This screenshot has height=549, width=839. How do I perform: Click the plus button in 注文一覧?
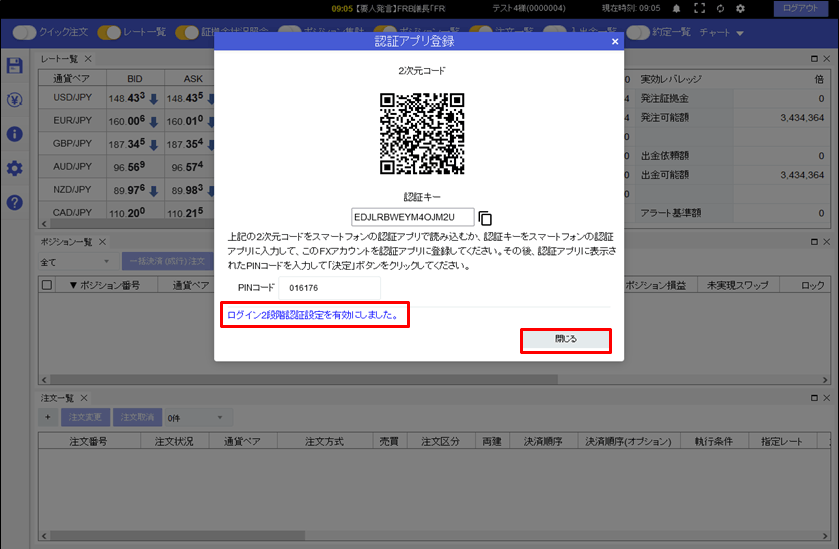[x=48, y=417]
